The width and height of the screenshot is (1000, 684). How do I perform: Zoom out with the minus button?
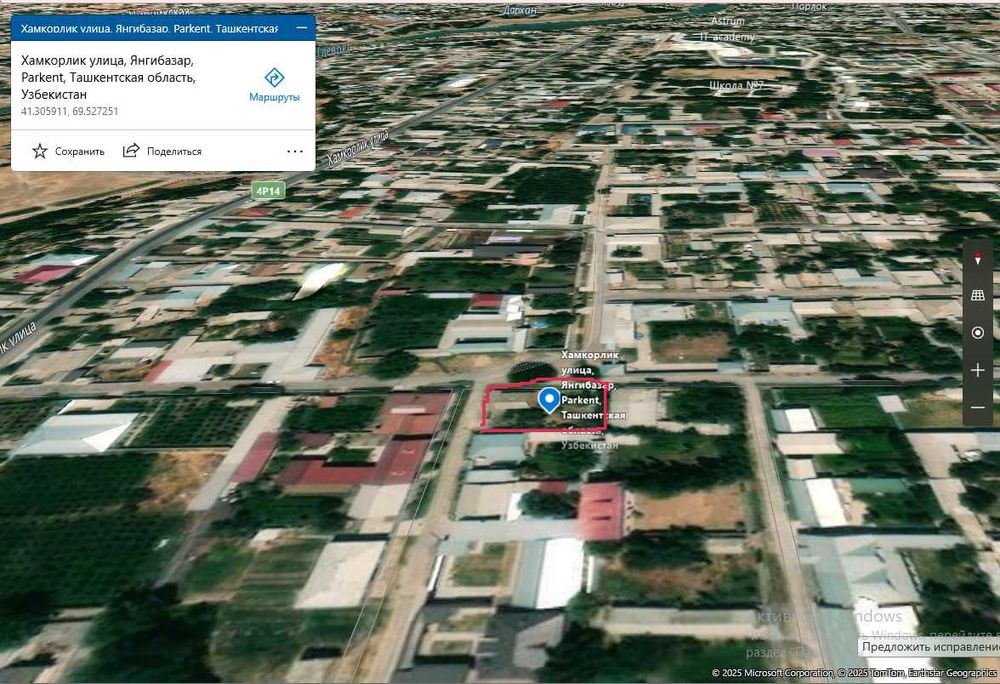978,407
